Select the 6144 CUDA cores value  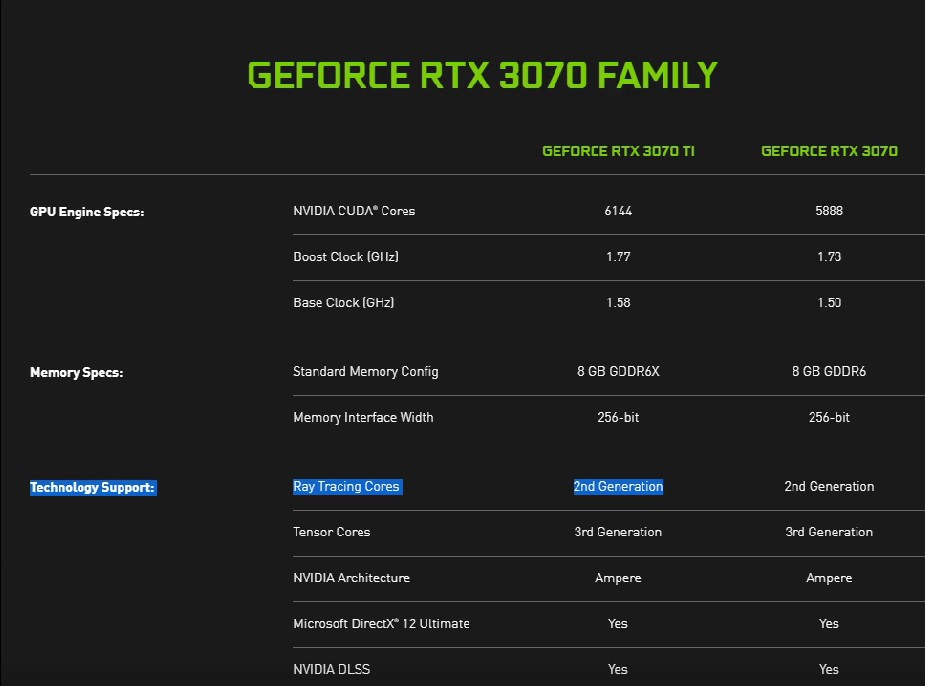(x=618, y=211)
